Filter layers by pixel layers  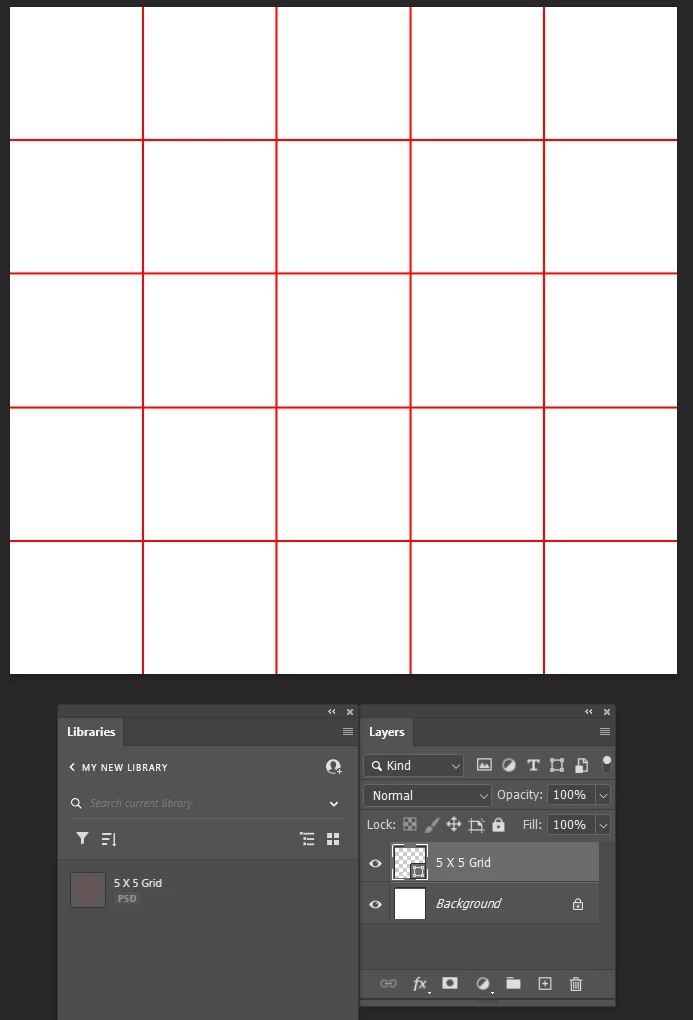[484, 765]
